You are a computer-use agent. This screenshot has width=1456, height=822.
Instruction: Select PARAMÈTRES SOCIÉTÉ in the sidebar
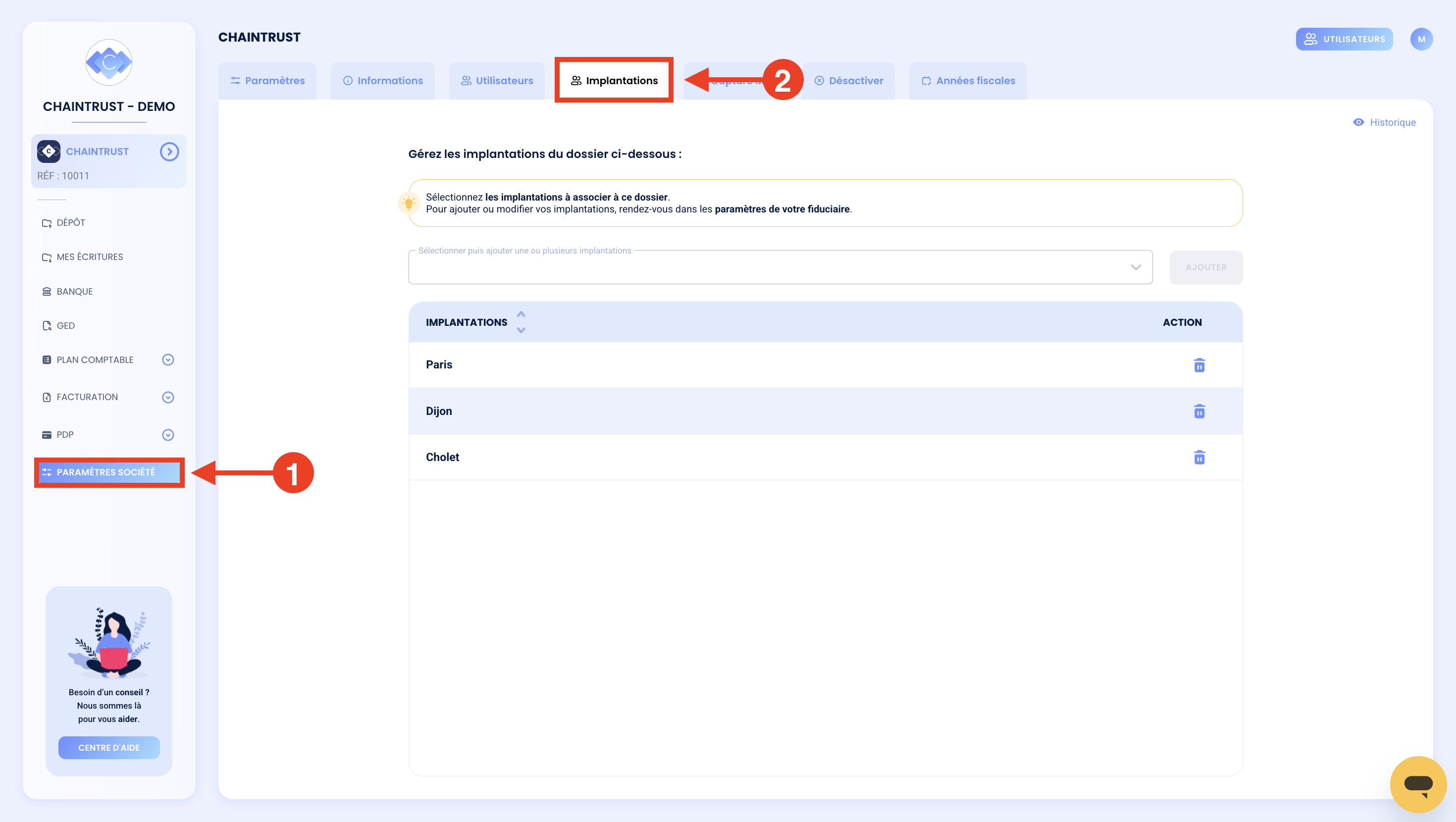[109, 472]
